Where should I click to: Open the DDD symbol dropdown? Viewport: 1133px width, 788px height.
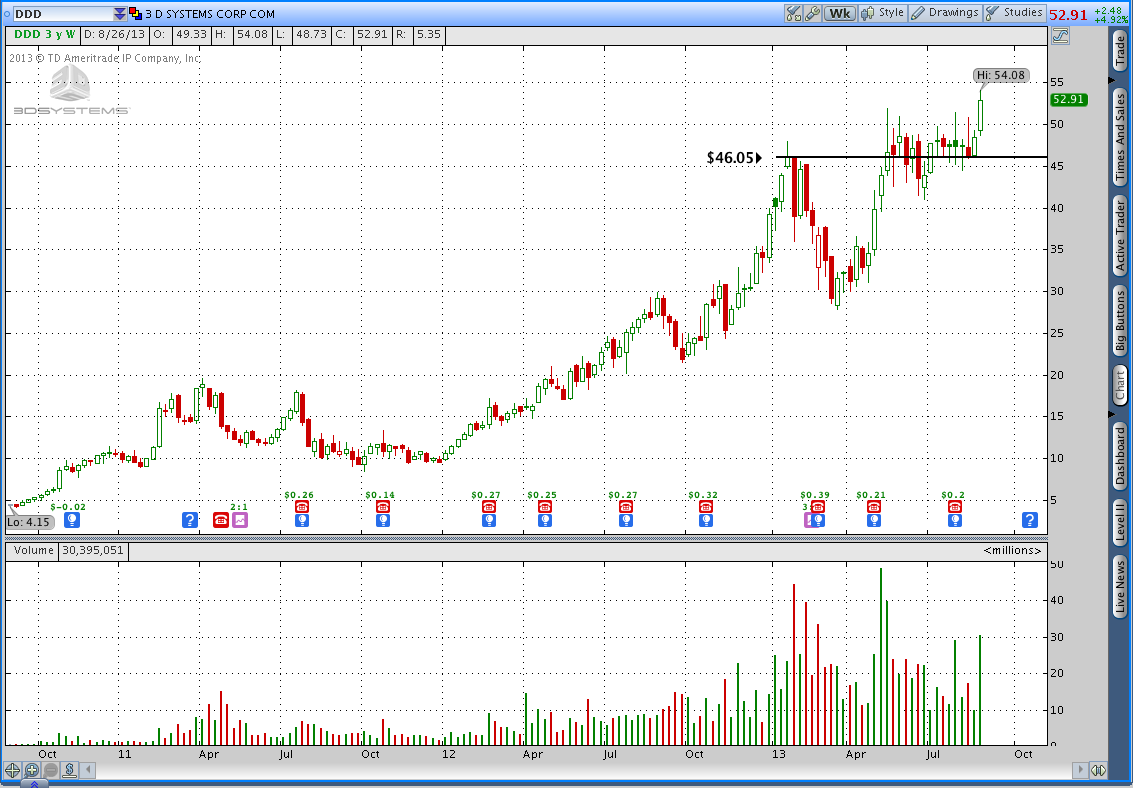click(121, 13)
